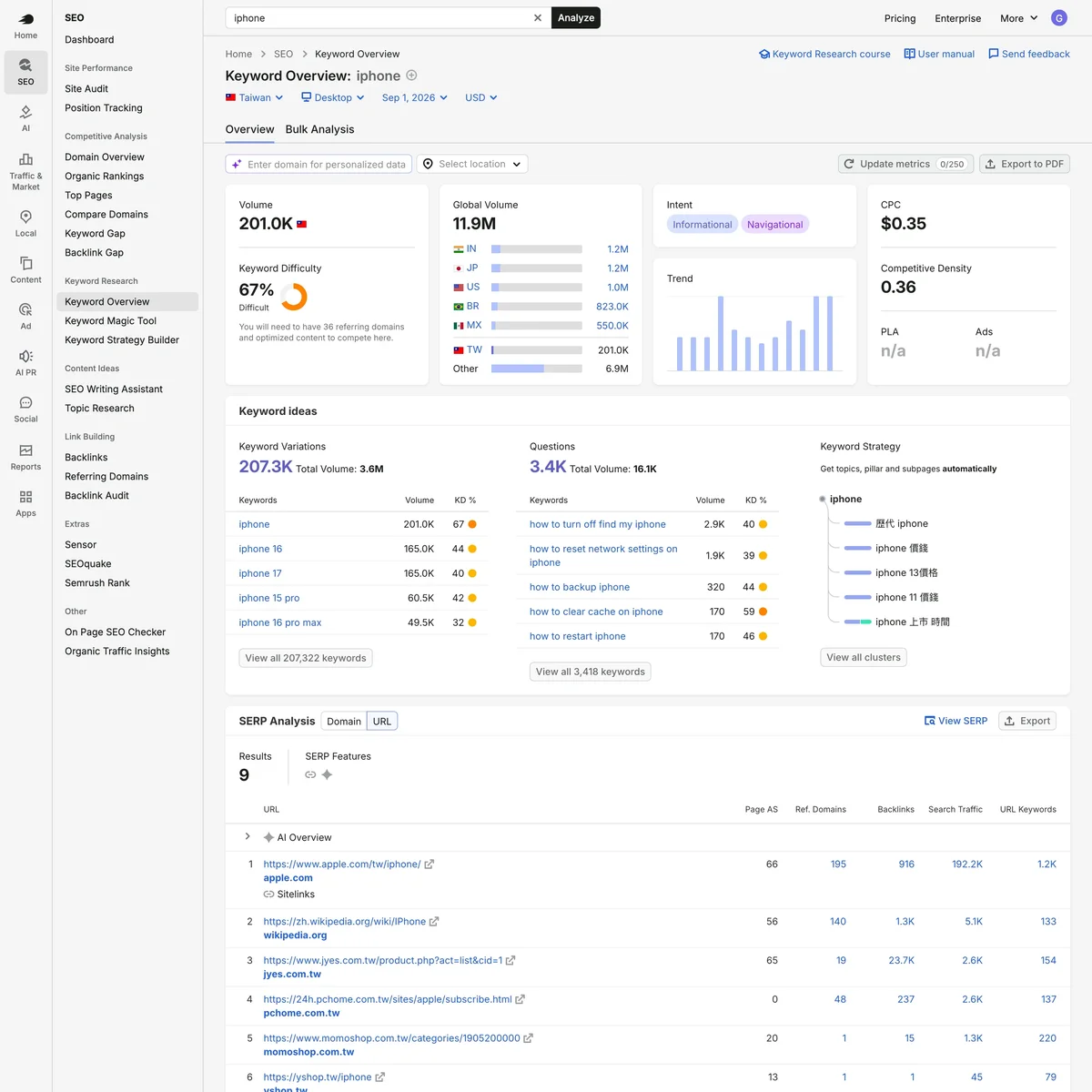This screenshot has width=1092, height=1092.
Task: Expand the More menu in header
Action: tap(1019, 18)
